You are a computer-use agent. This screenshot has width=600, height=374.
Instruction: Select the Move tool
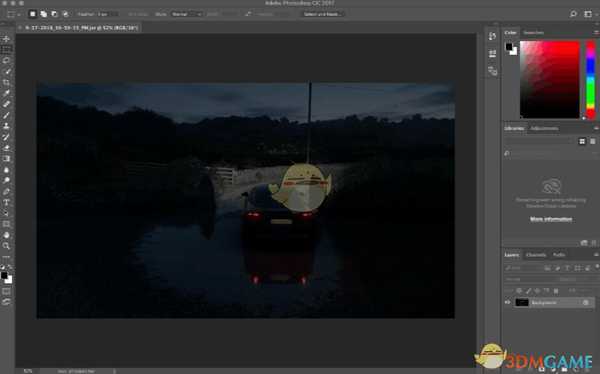click(x=7, y=39)
